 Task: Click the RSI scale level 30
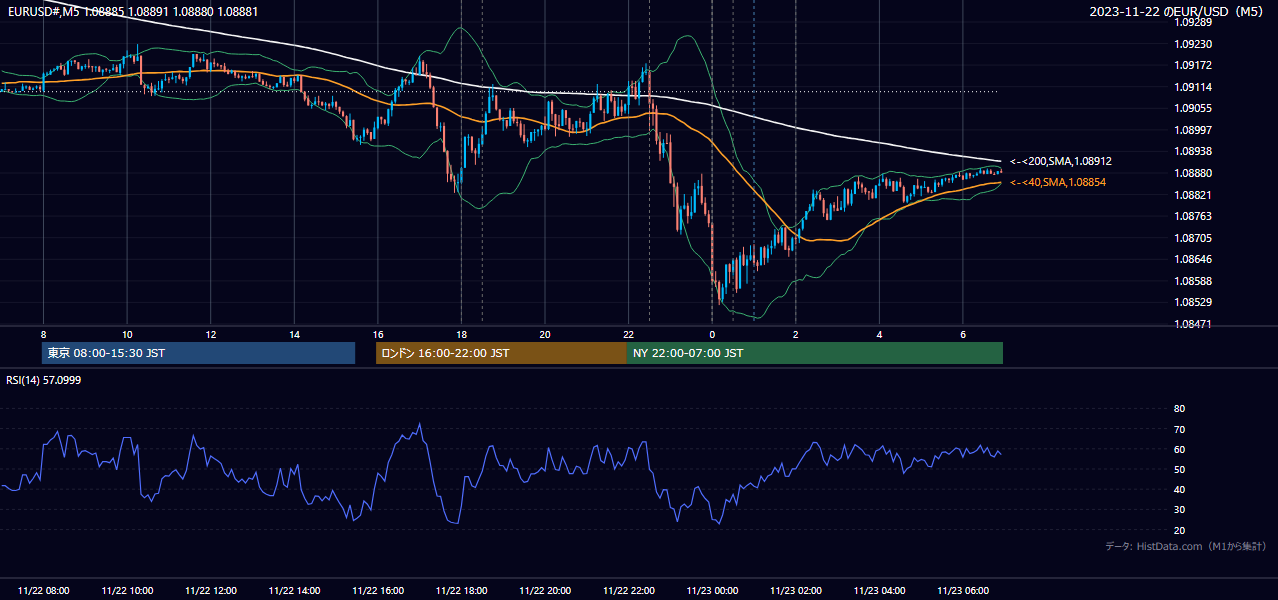pos(1179,510)
